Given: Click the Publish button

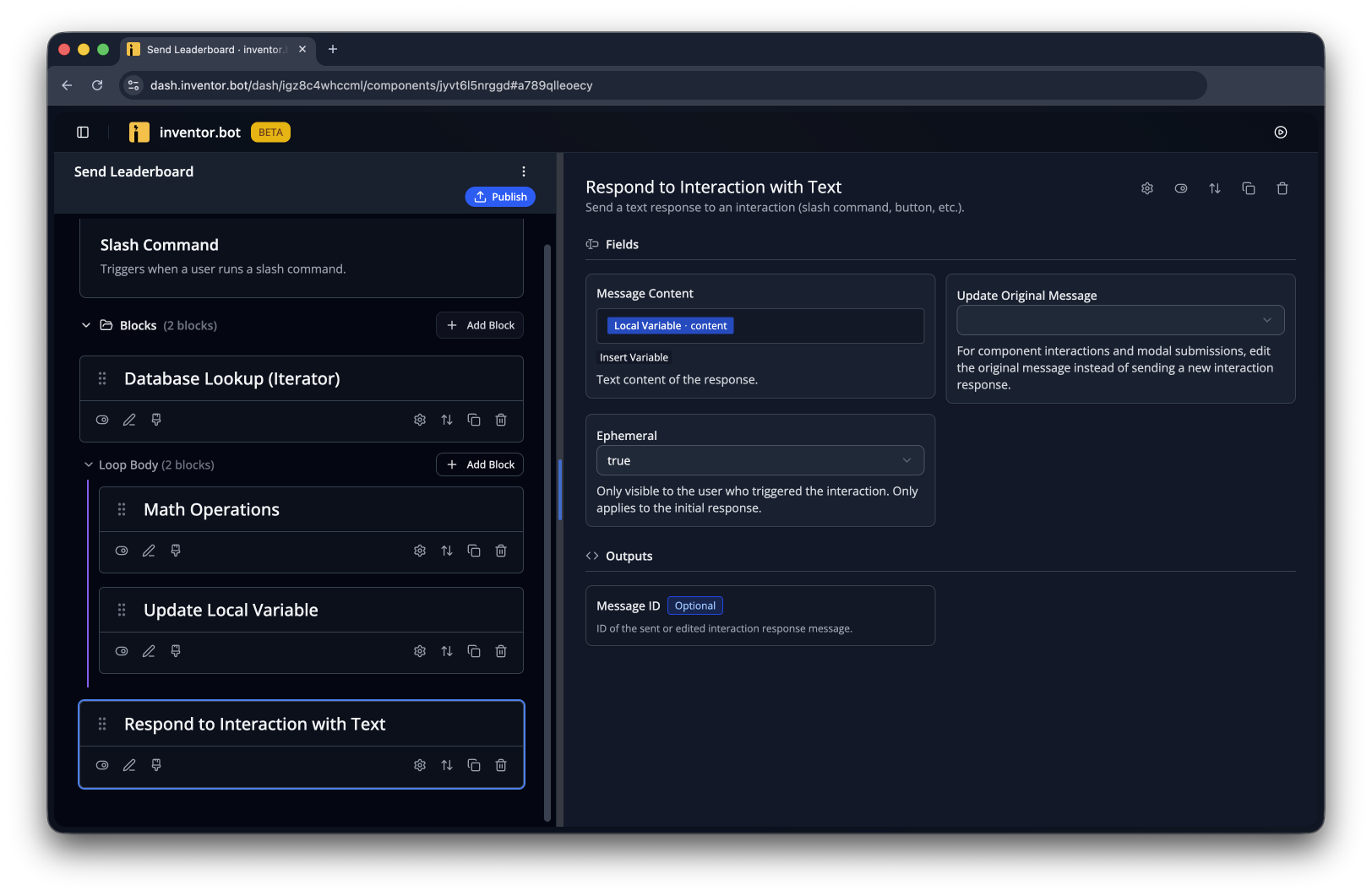Looking at the screenshot, I should coord(500,197).
